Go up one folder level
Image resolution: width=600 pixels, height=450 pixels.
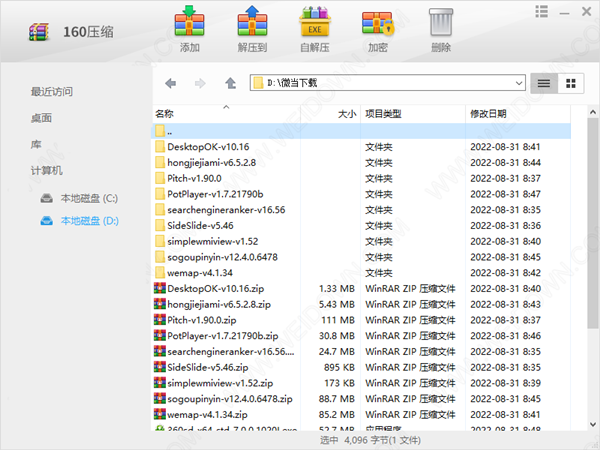[230, 83]
